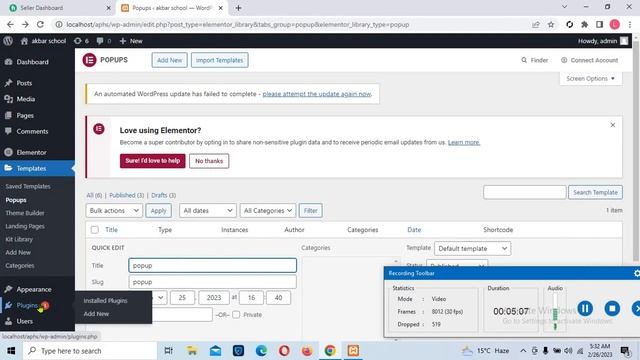The width and height of the screenshot is (640, 360).
Task: Open Comments in the sidebar
Action: 27,131
